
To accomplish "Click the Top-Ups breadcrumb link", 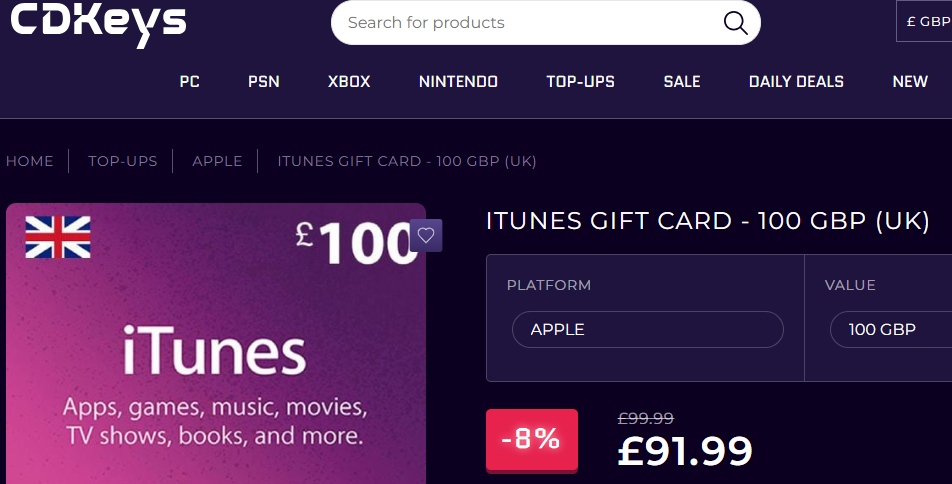I will coord(123,161).
